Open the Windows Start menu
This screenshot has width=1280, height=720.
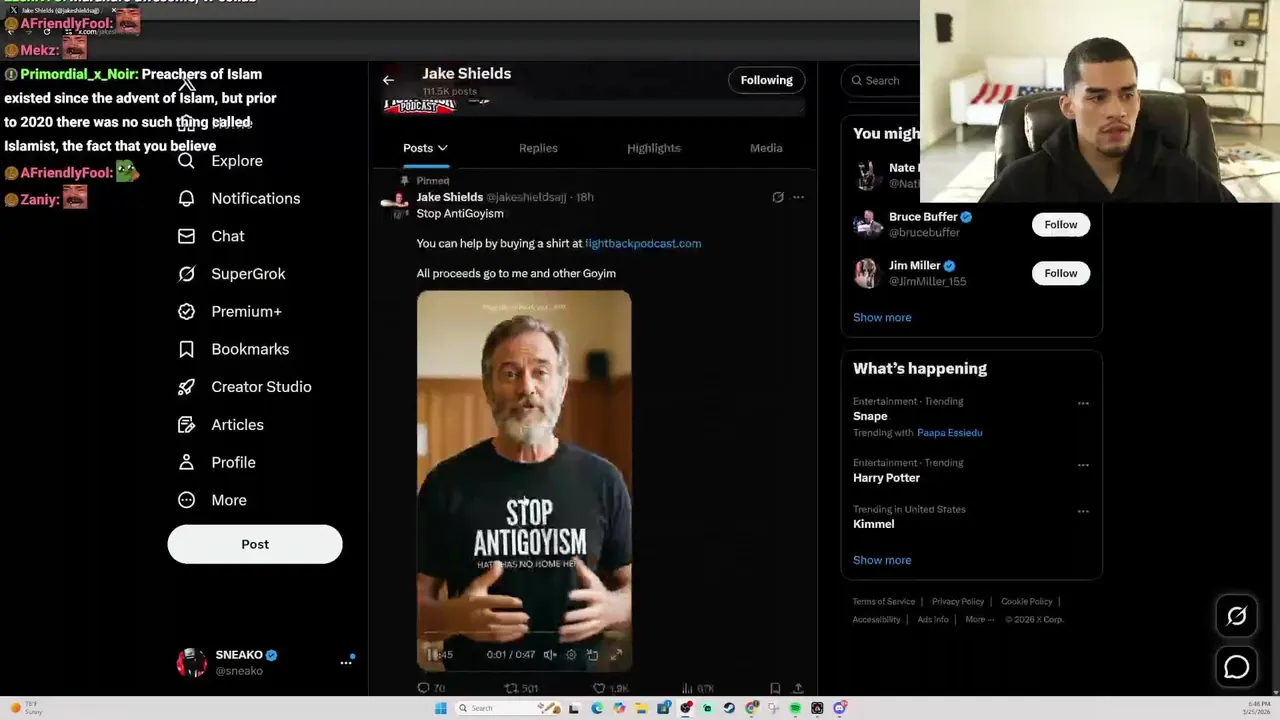point(440,708)
